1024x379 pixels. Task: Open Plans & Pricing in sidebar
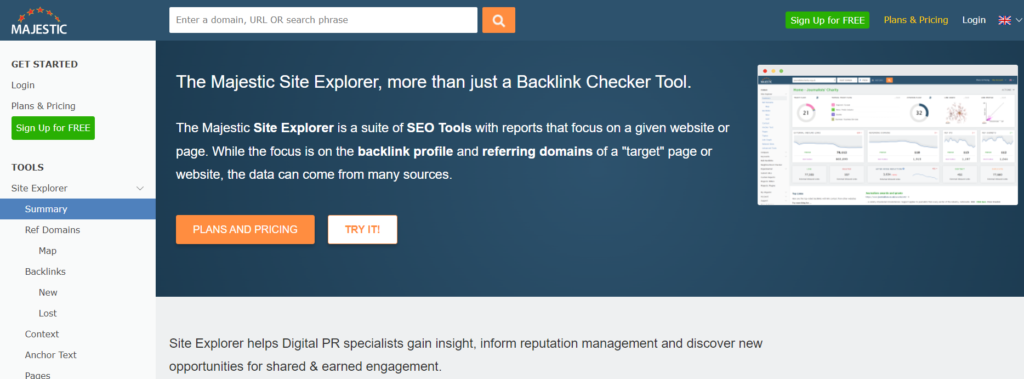pyautogui.click(x=43, y=106)
